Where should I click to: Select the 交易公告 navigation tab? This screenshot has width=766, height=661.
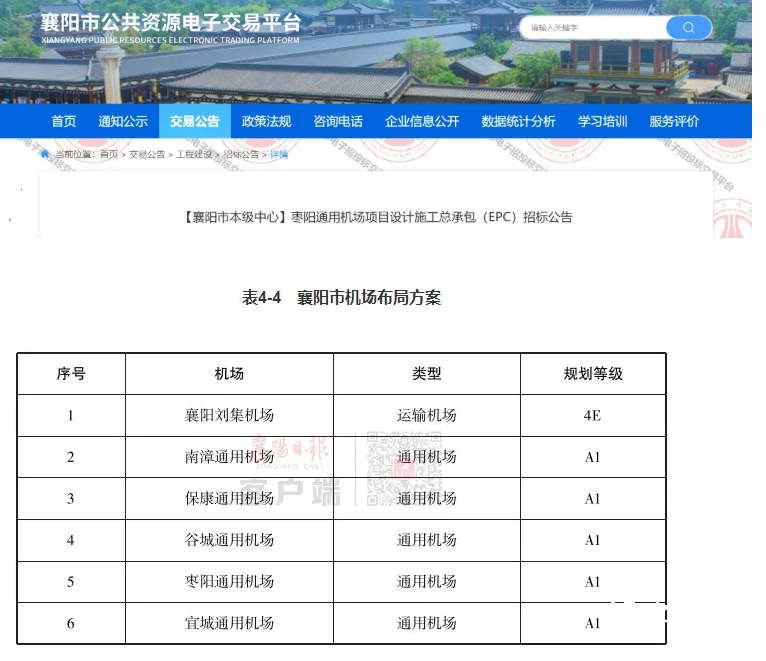pyautogui.click(x=195, y=121)
